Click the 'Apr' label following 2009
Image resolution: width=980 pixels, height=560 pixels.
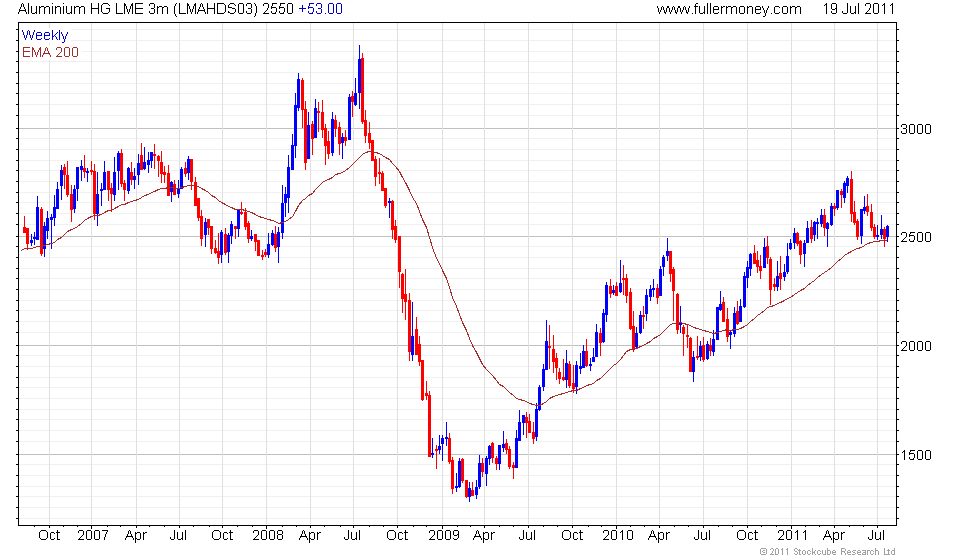pyautogui.click(x=484, y=536)
